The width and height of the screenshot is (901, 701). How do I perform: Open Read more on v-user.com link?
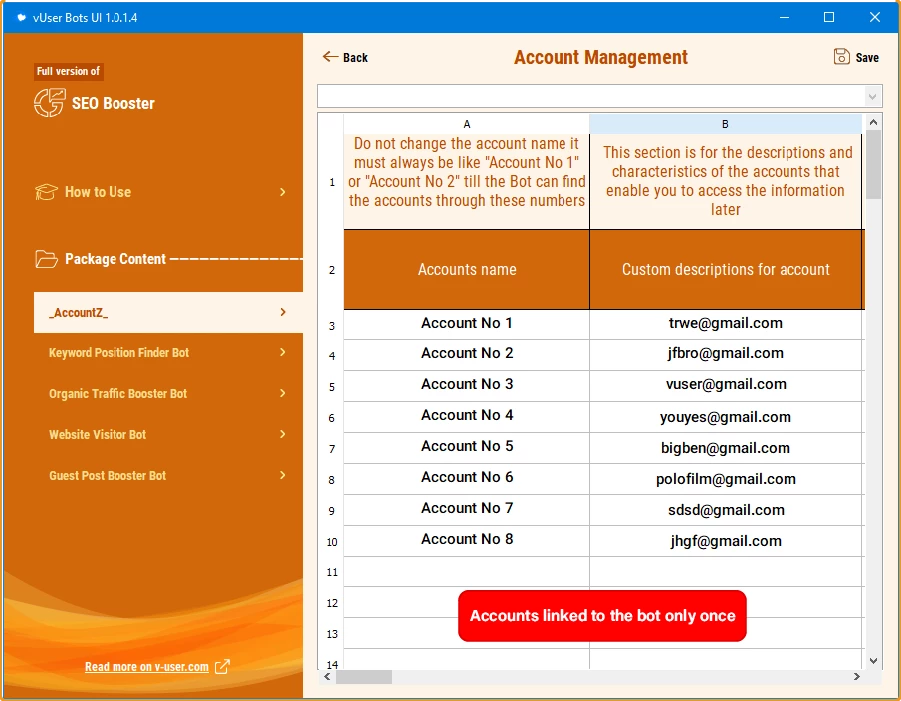point(147,667)
